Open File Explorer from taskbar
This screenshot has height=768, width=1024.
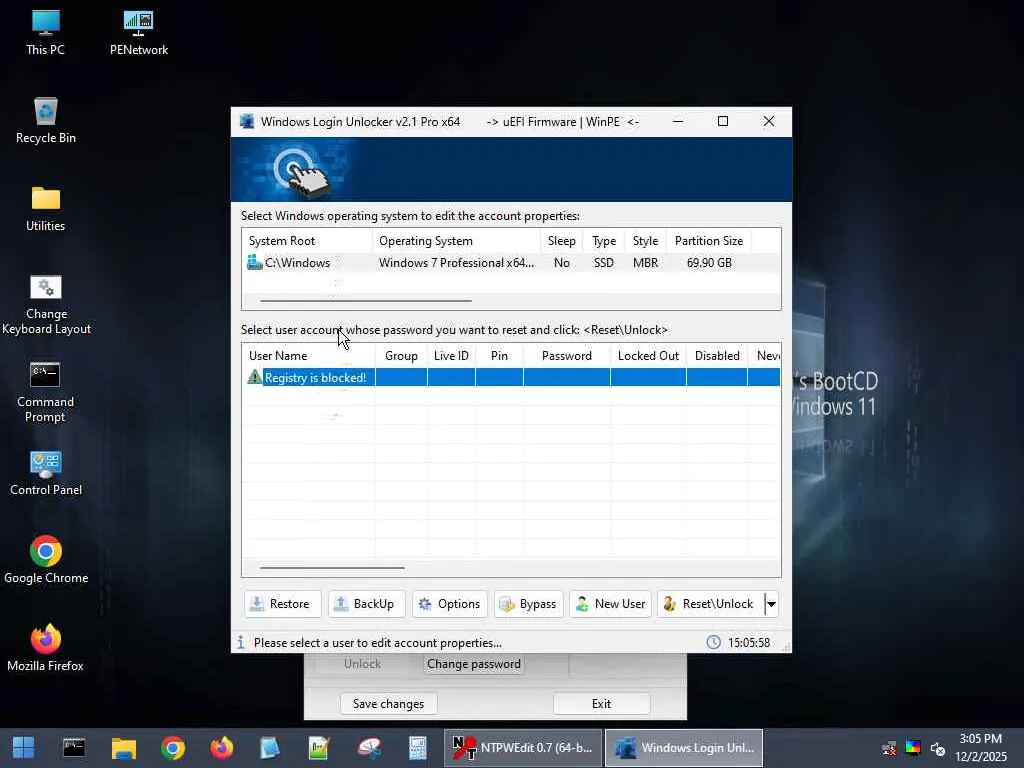pos(123,748)
